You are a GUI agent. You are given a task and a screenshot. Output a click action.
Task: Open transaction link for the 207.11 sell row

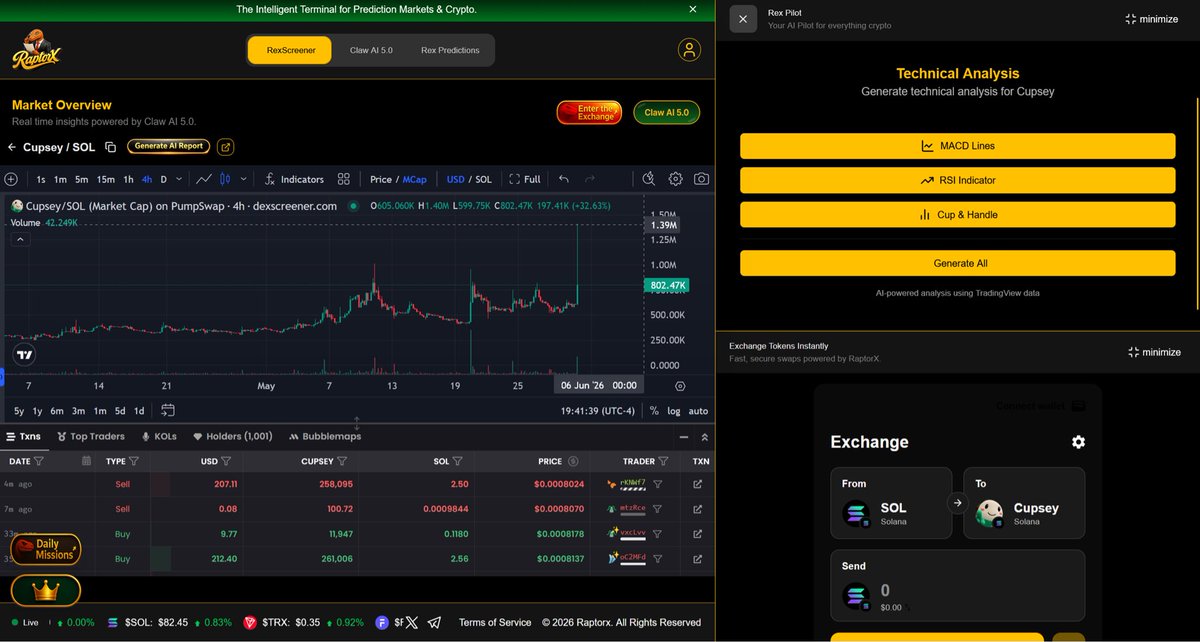coord(697,484)
